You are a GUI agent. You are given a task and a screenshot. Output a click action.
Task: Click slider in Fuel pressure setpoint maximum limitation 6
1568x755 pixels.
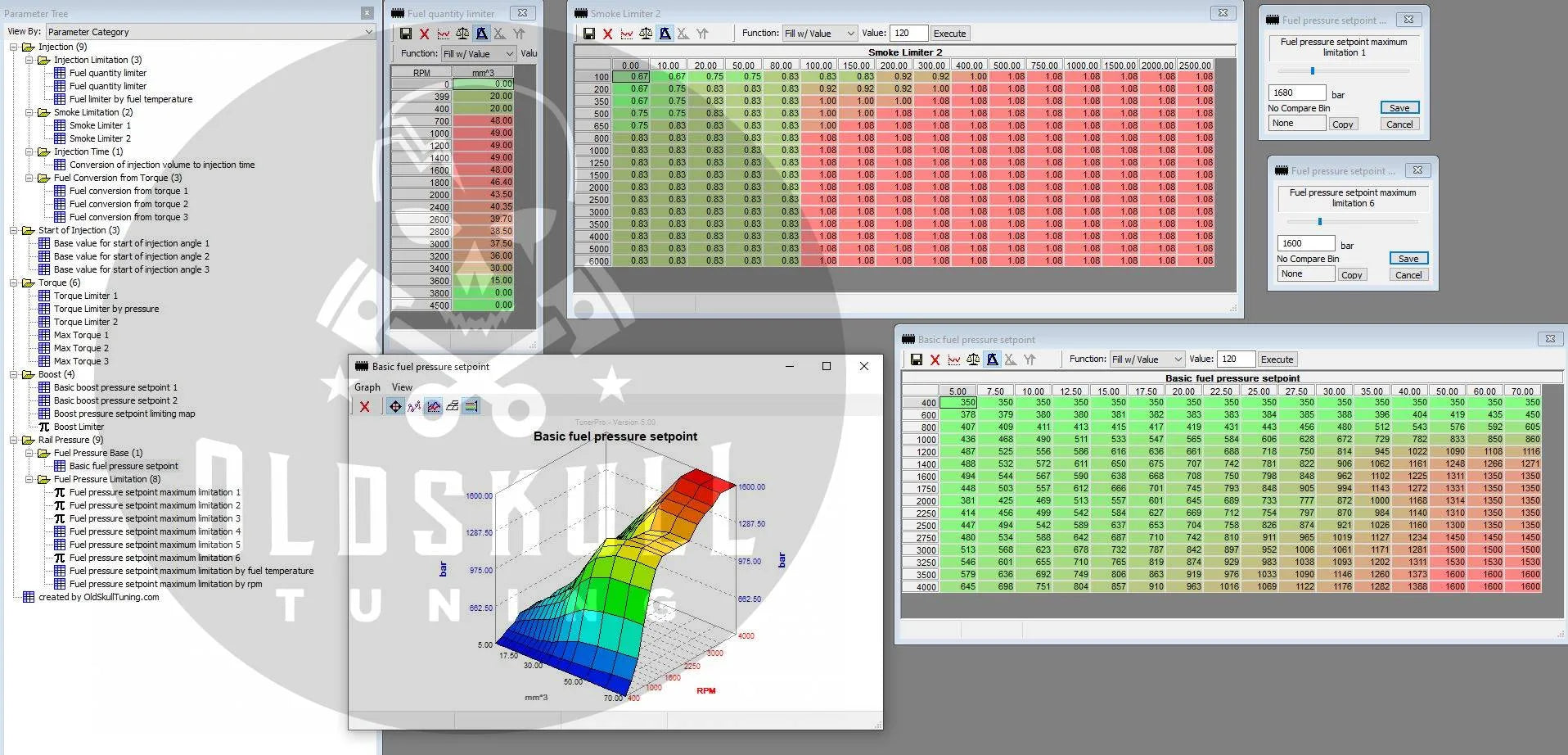(x=1319, y=222)
